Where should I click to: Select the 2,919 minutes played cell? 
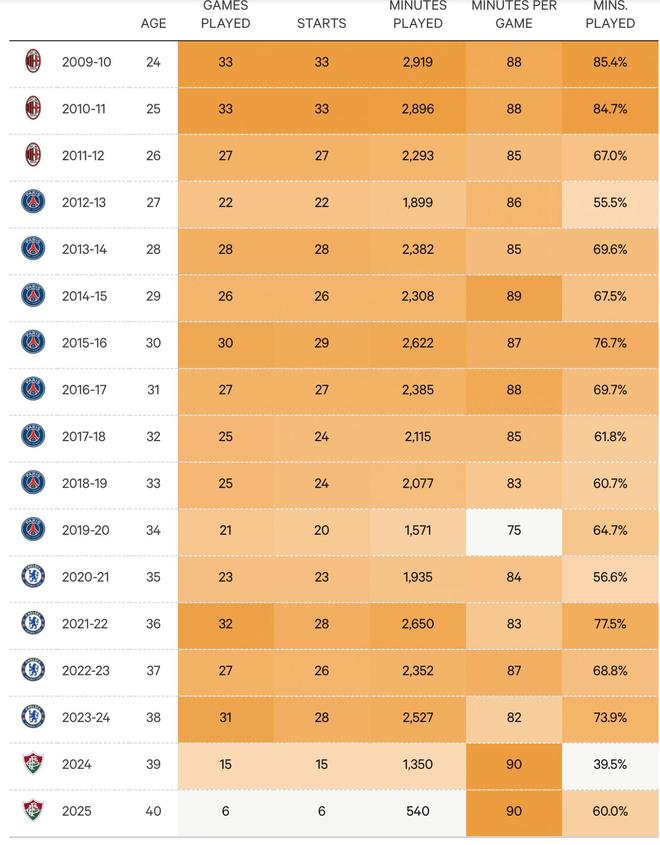click(417, 62)
